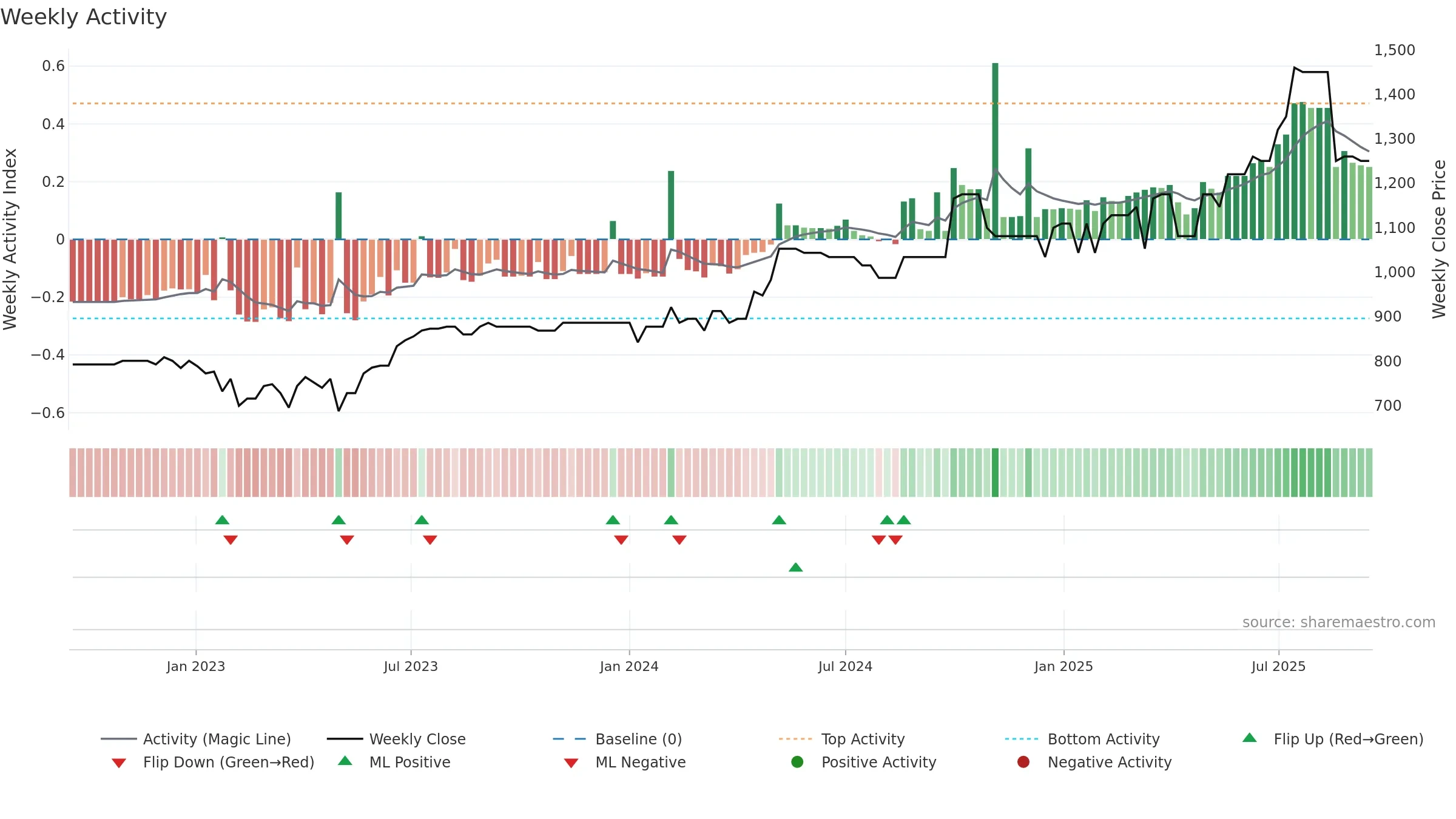Screen dimensions: 1456x819
Task: Click the Jan 2025 x-axis label
Action: click(1063, 667)
